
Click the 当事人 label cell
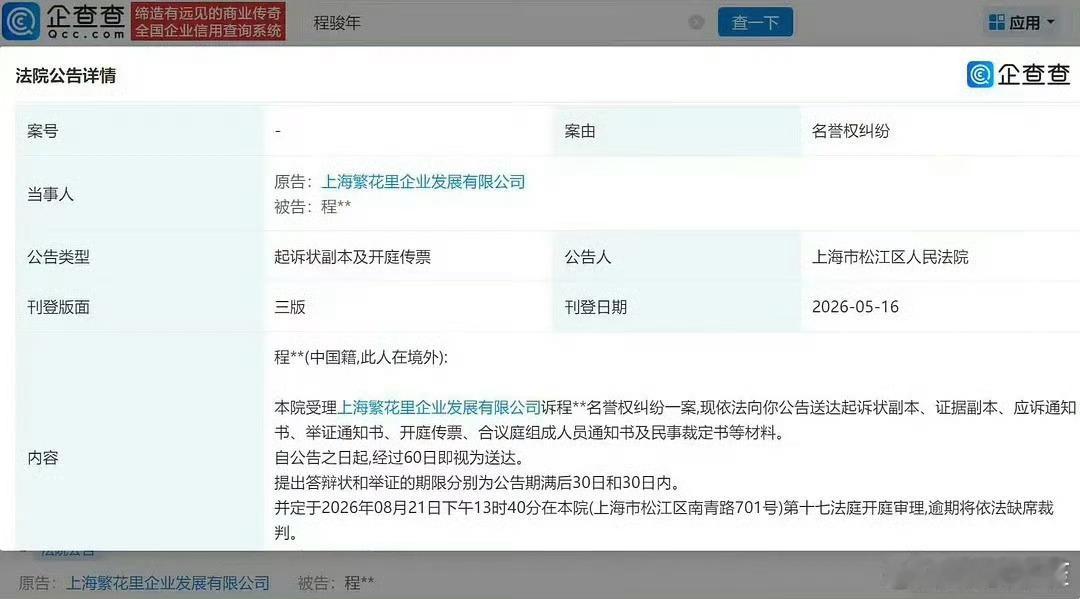[139, 194]
